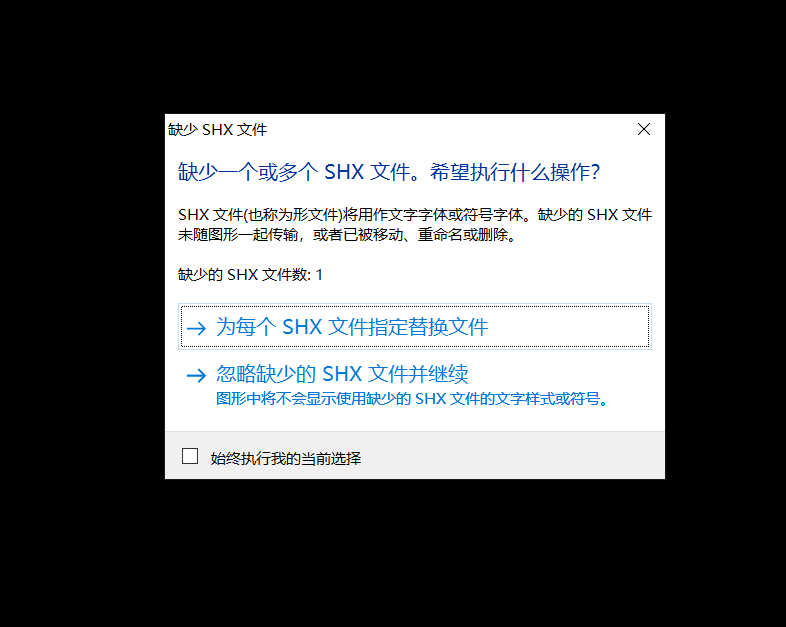
Task: Select the dotted-outline focused command link
Action: tap(415, 326)
